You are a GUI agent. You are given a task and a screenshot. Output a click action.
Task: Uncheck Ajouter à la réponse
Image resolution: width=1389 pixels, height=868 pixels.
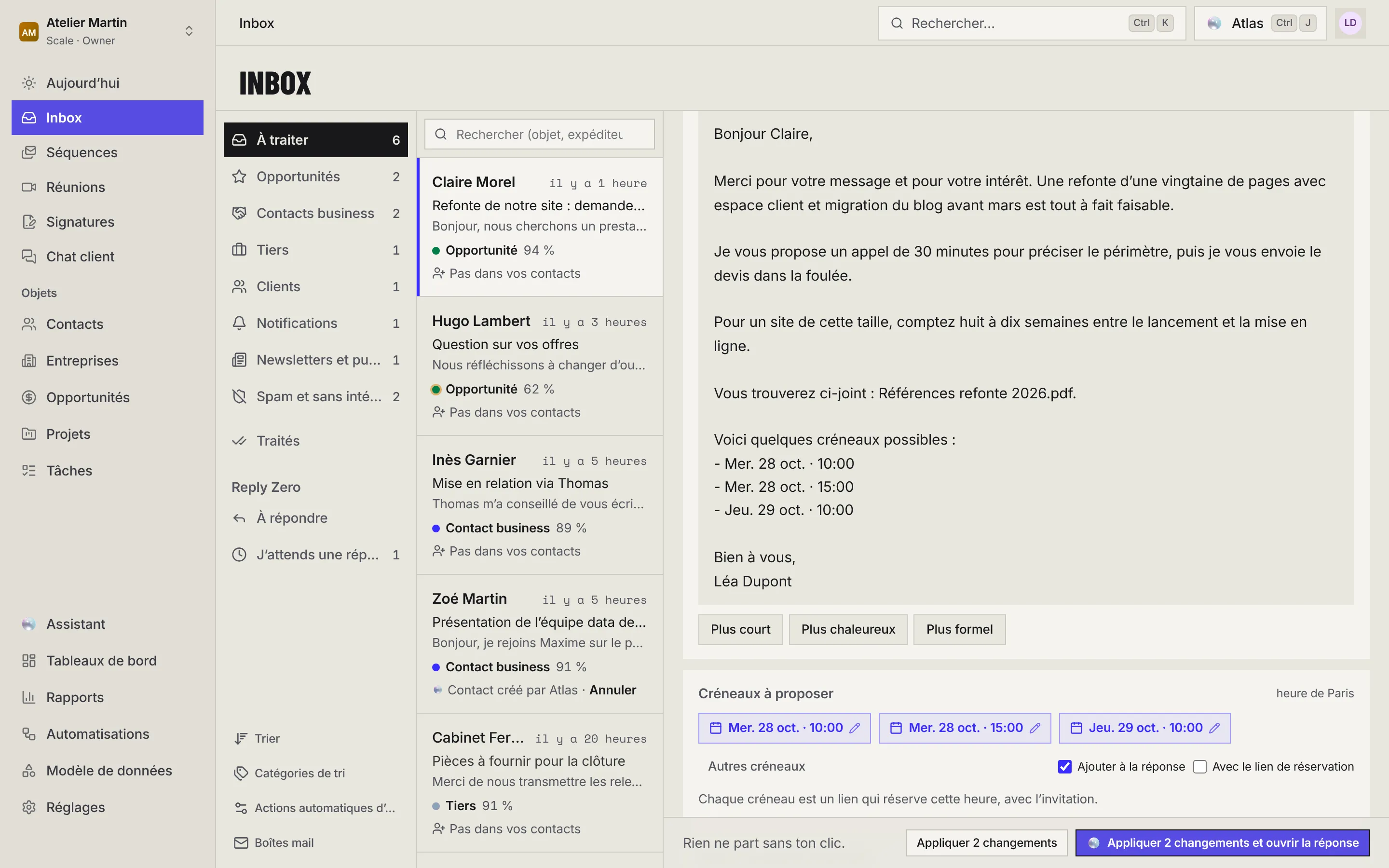pyautogui.click(x=1065, y=766)
